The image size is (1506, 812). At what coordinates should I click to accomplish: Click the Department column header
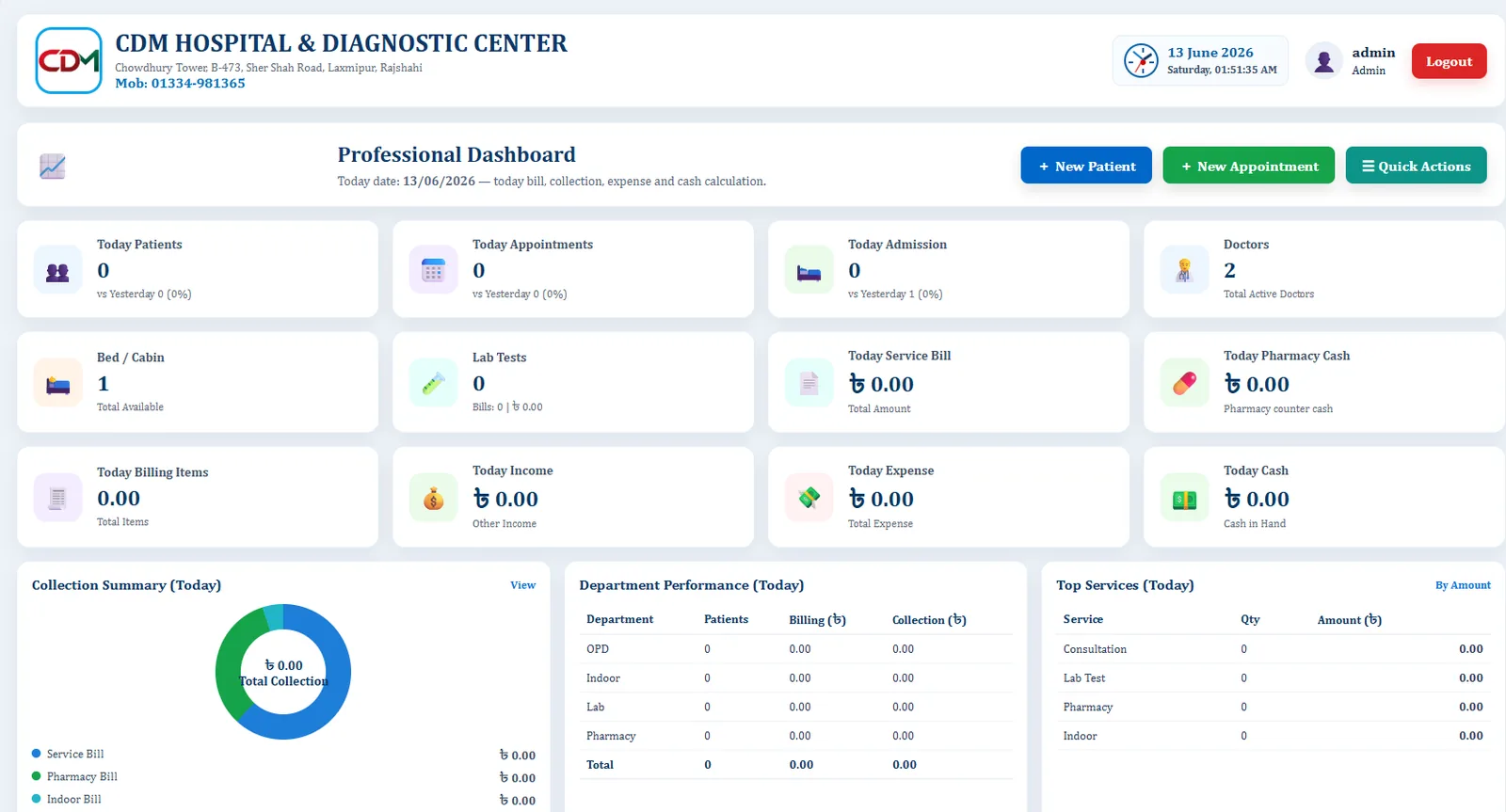click(619, 619)
